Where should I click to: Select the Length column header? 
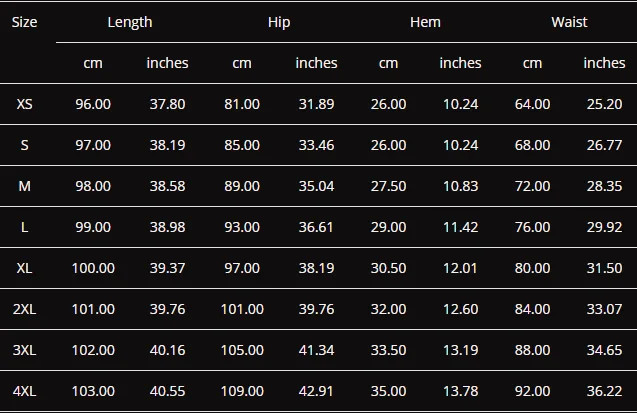click(x=130, y=22)
